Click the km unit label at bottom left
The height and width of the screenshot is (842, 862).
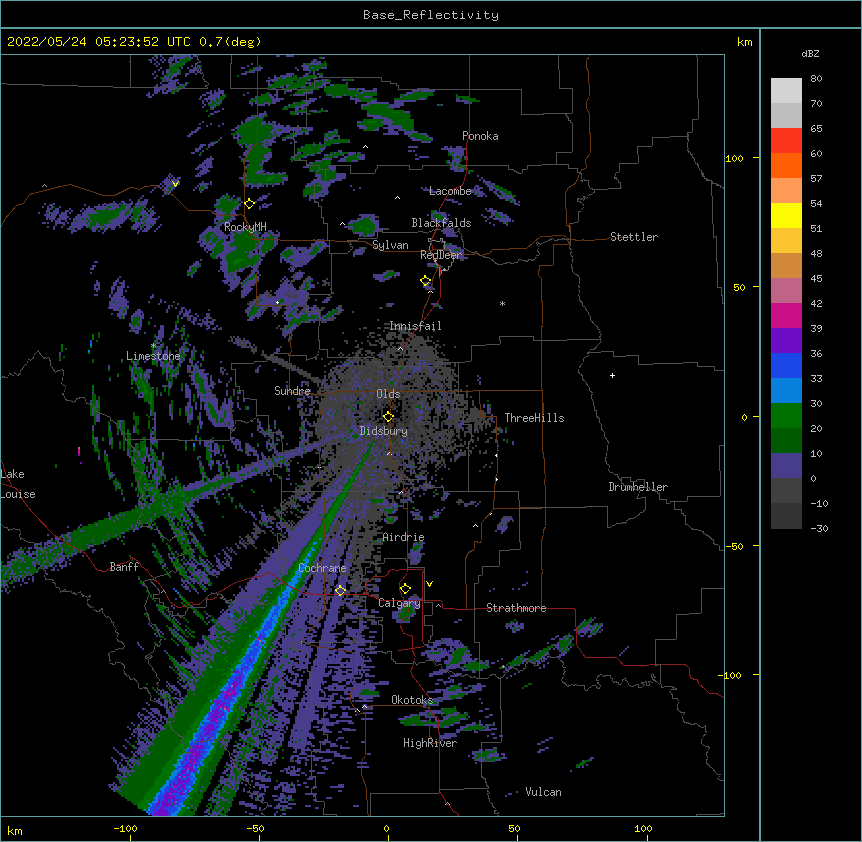point(15,830)
